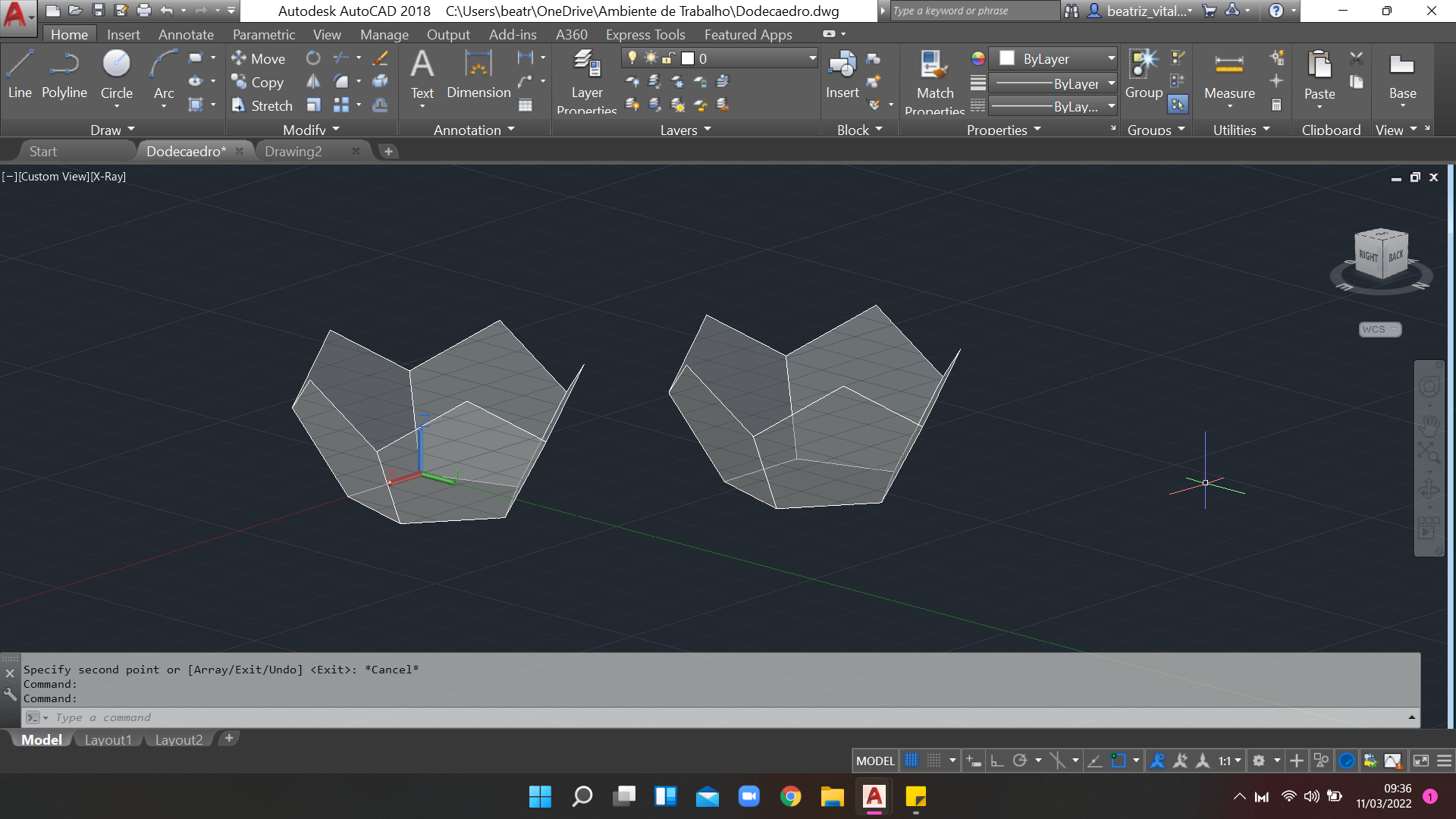Click the Custom View viewport label

pos(54,177)
